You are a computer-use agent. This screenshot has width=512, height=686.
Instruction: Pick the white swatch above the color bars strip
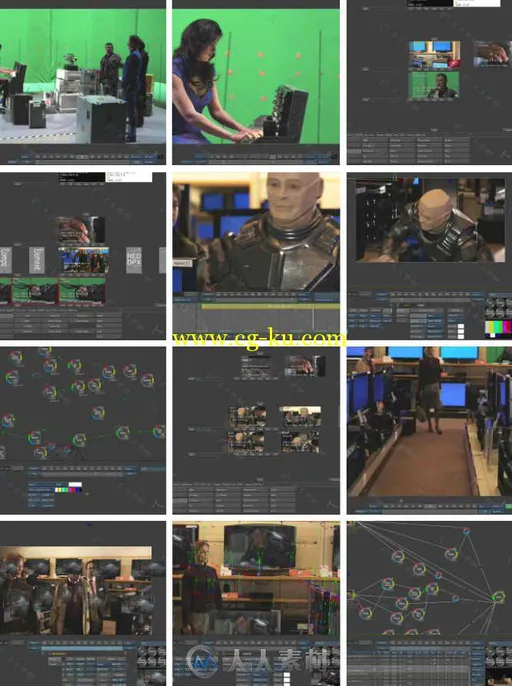click(x=75, y=484)
